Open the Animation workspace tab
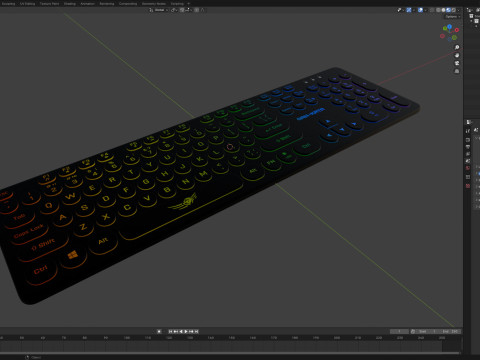This screenshot has height=360, width=480. tap(87, 4)
